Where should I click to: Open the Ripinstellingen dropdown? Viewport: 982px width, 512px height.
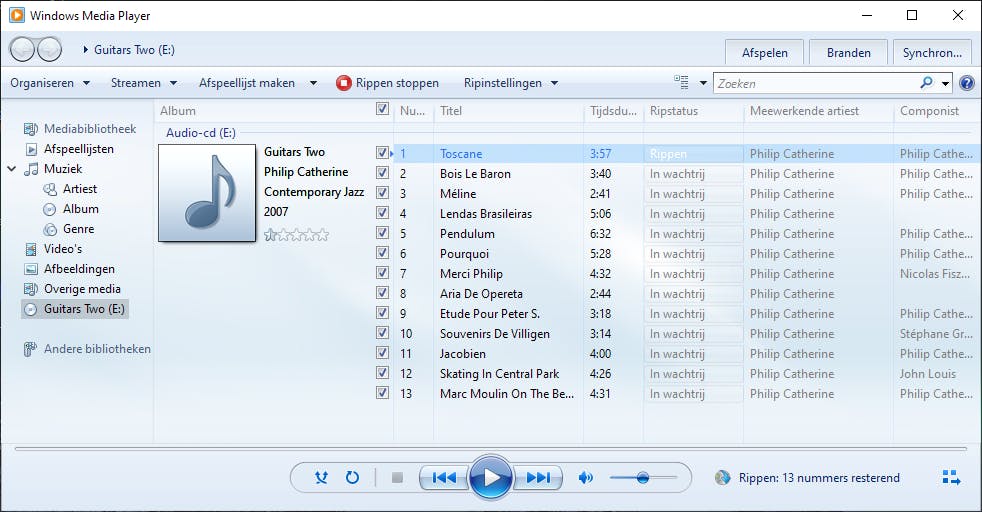pyautogui.click(x=510, y=83)
